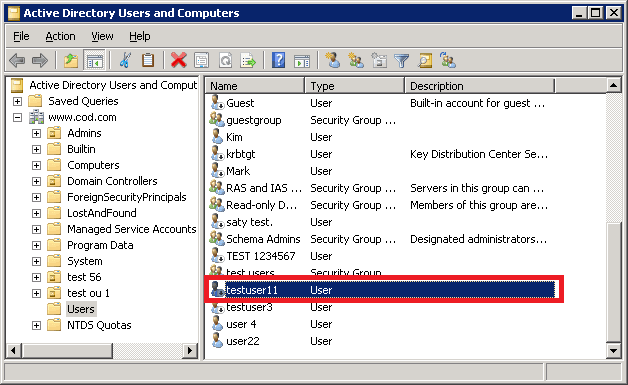The height and width of the screenshot is (385, 628).
Task: Open Help with blue question mark icon
Action: click(278, 60)
